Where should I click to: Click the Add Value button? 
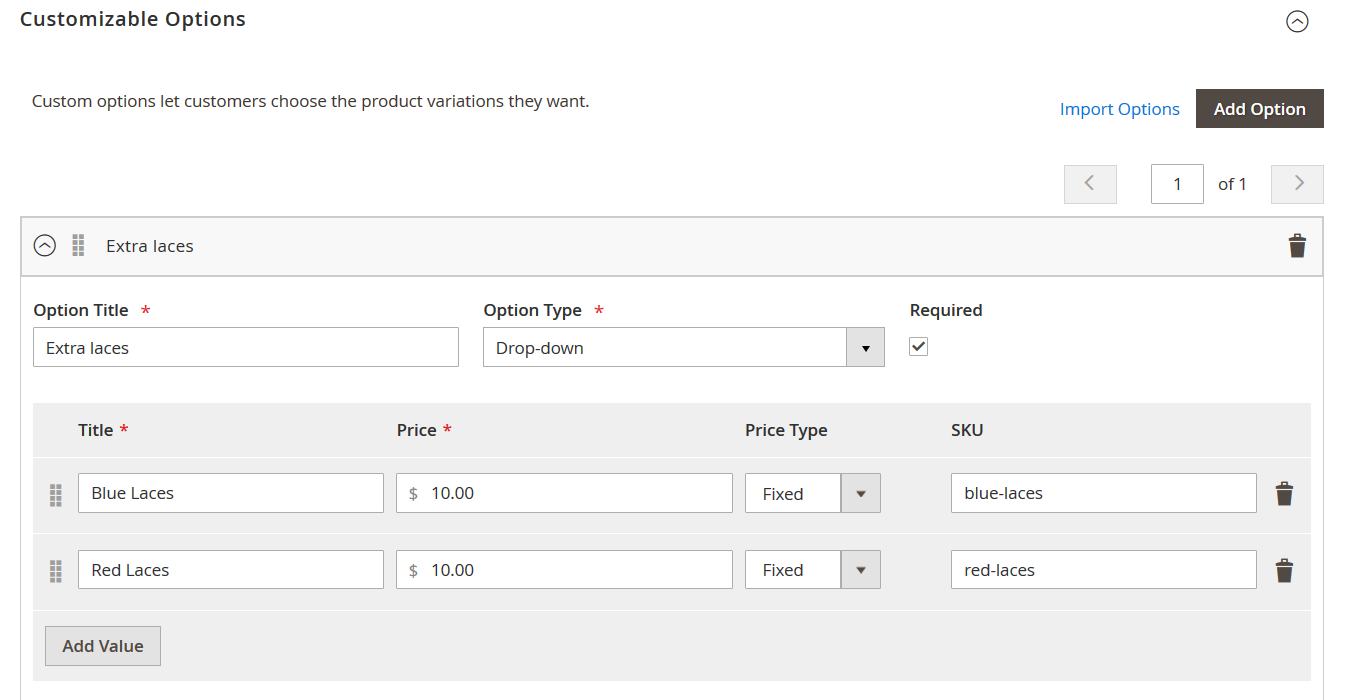103,646
